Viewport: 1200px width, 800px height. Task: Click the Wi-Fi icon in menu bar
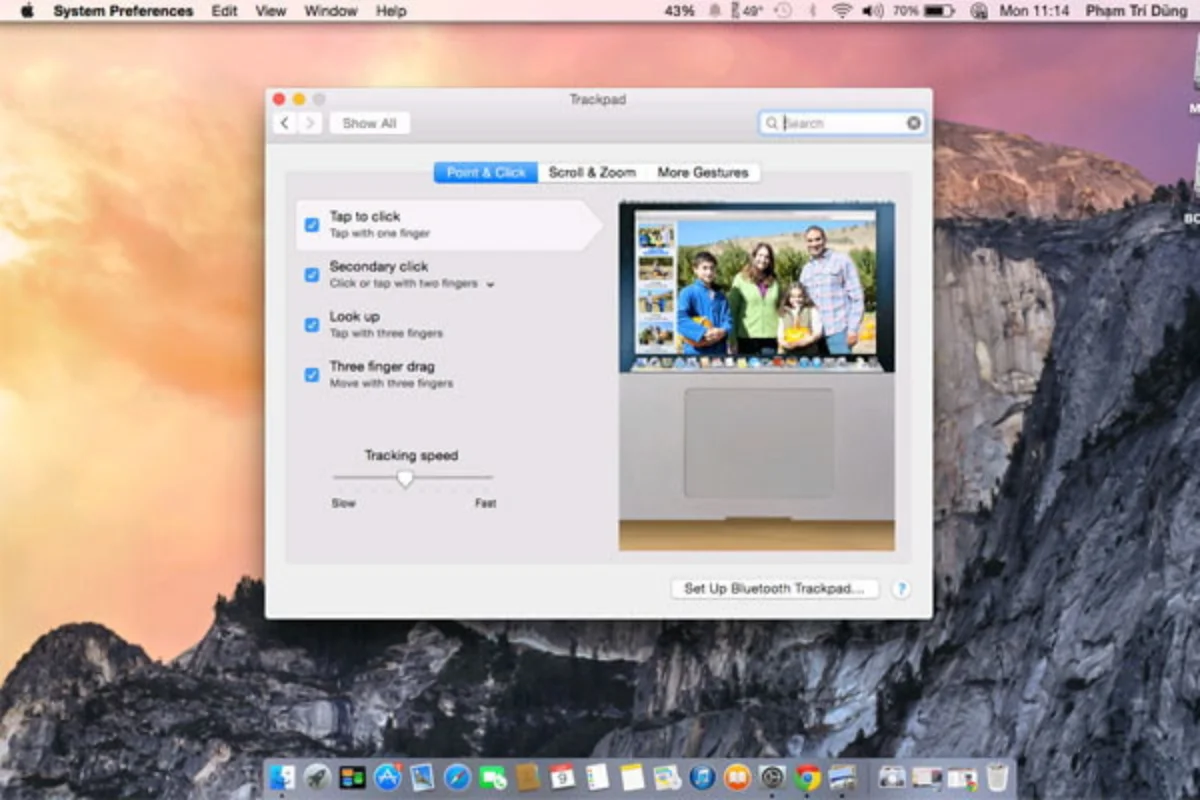click(x=841, y=11)
